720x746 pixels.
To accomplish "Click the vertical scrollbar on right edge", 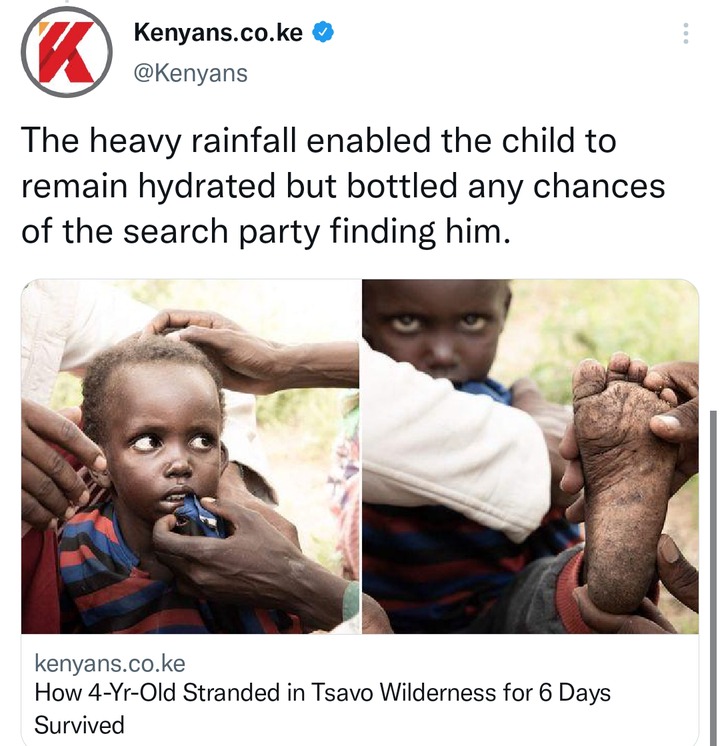I will pyautogui.click(x=712, y=577).
